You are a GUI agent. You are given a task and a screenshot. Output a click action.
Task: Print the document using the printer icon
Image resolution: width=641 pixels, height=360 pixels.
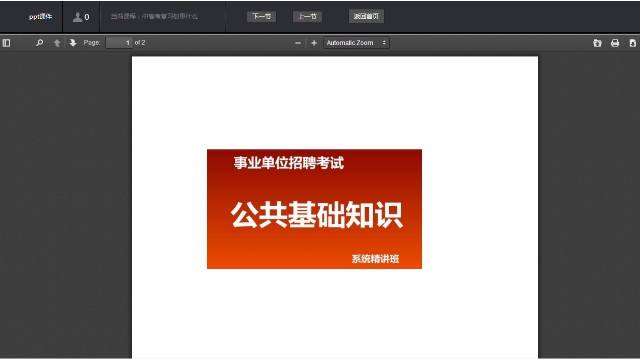[615, 43]
